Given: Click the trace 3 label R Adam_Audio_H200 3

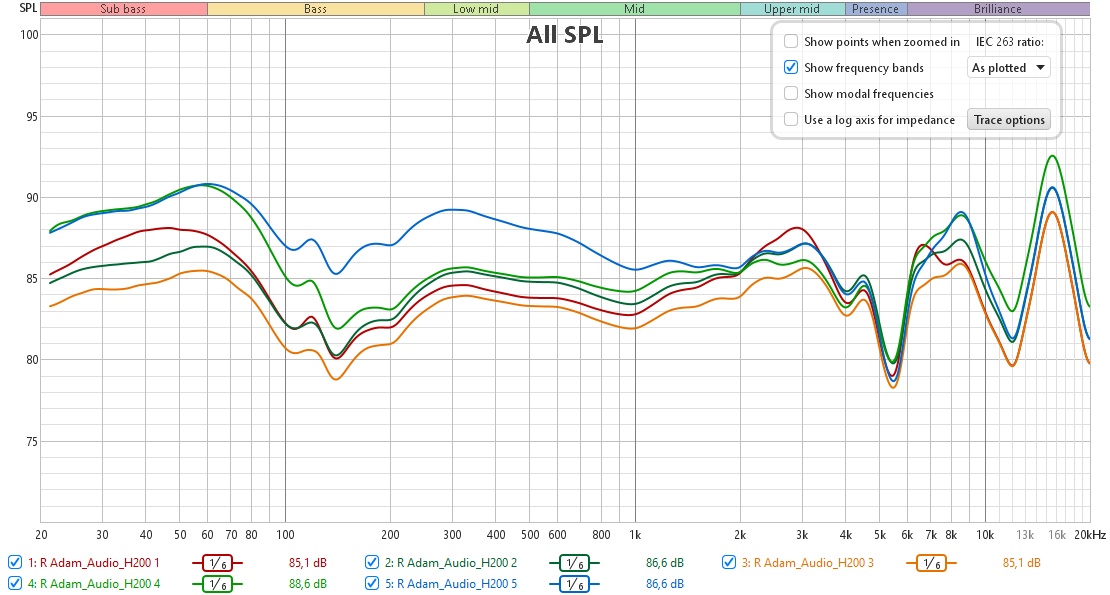Looking at the screenshot, I should [808, 562].
